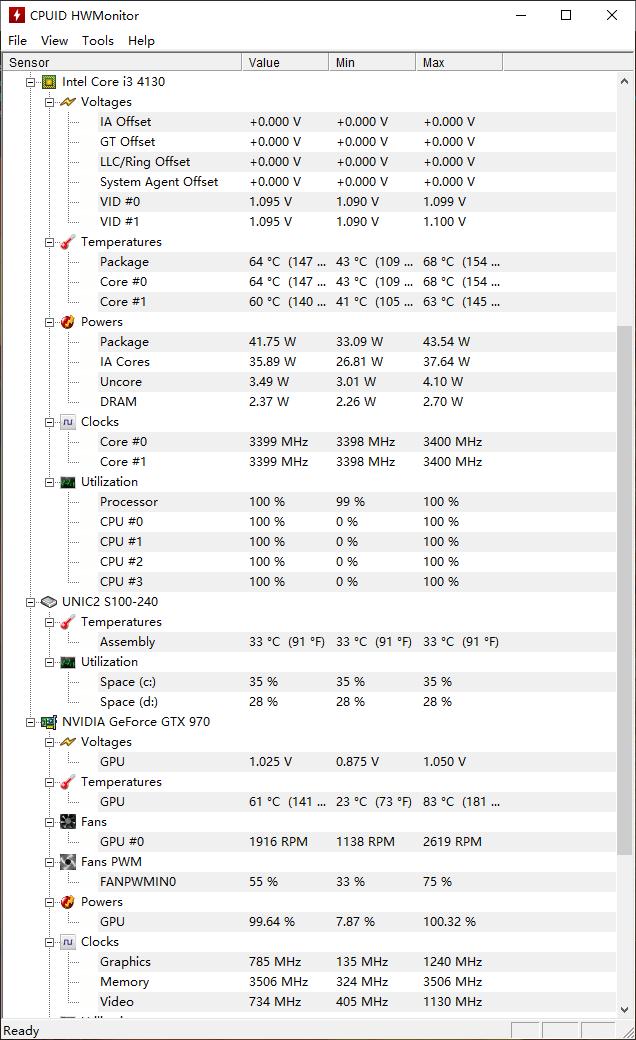Click the vertical scrollbar thumb

pyautogui.click(x=626, y=590)
